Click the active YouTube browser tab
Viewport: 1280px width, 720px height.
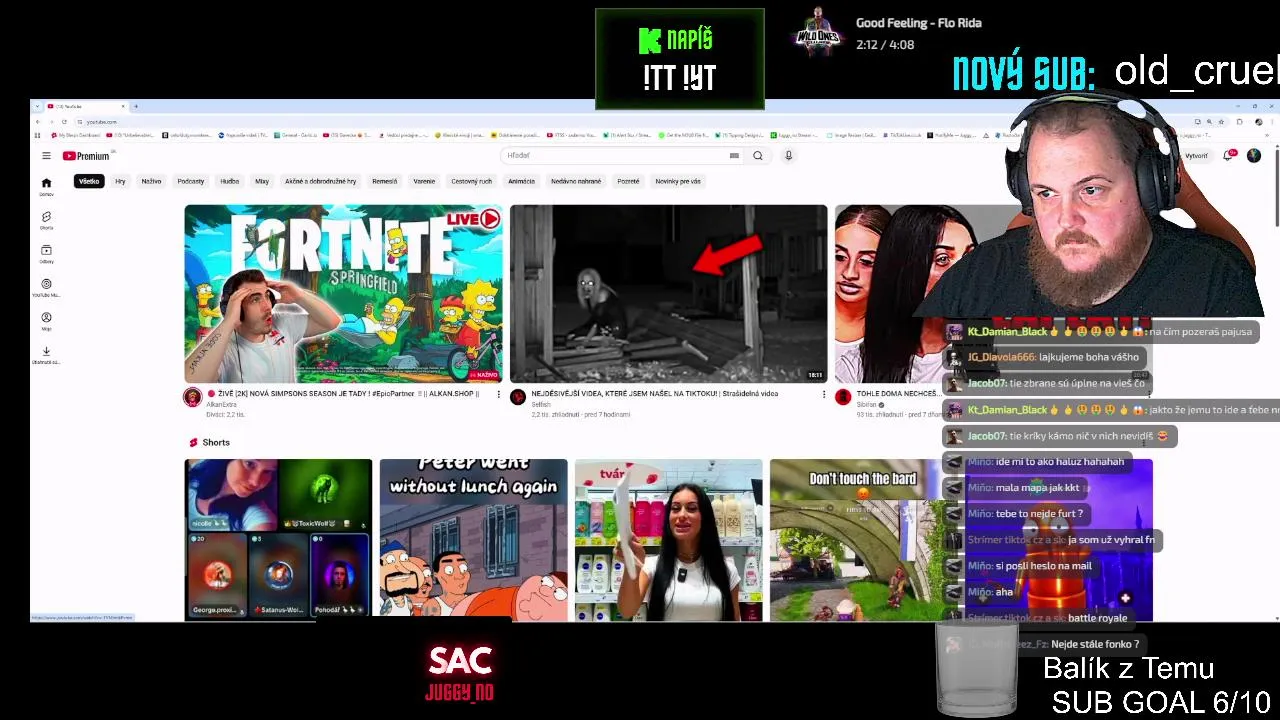(85, 106)
